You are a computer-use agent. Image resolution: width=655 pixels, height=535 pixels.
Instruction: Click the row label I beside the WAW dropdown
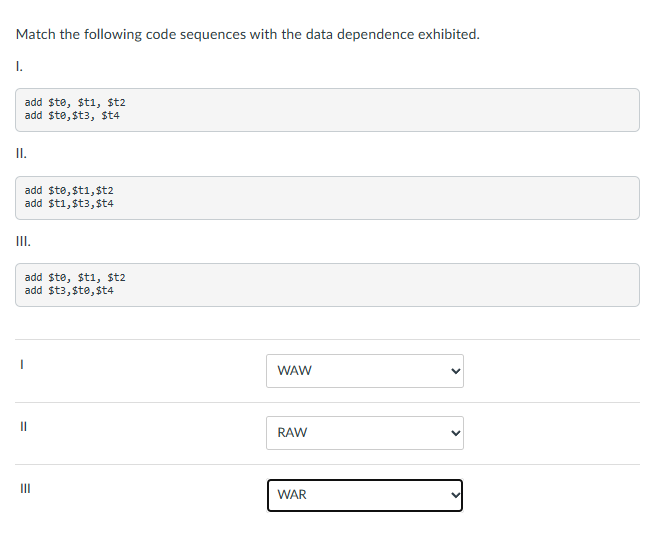point(19,365)
